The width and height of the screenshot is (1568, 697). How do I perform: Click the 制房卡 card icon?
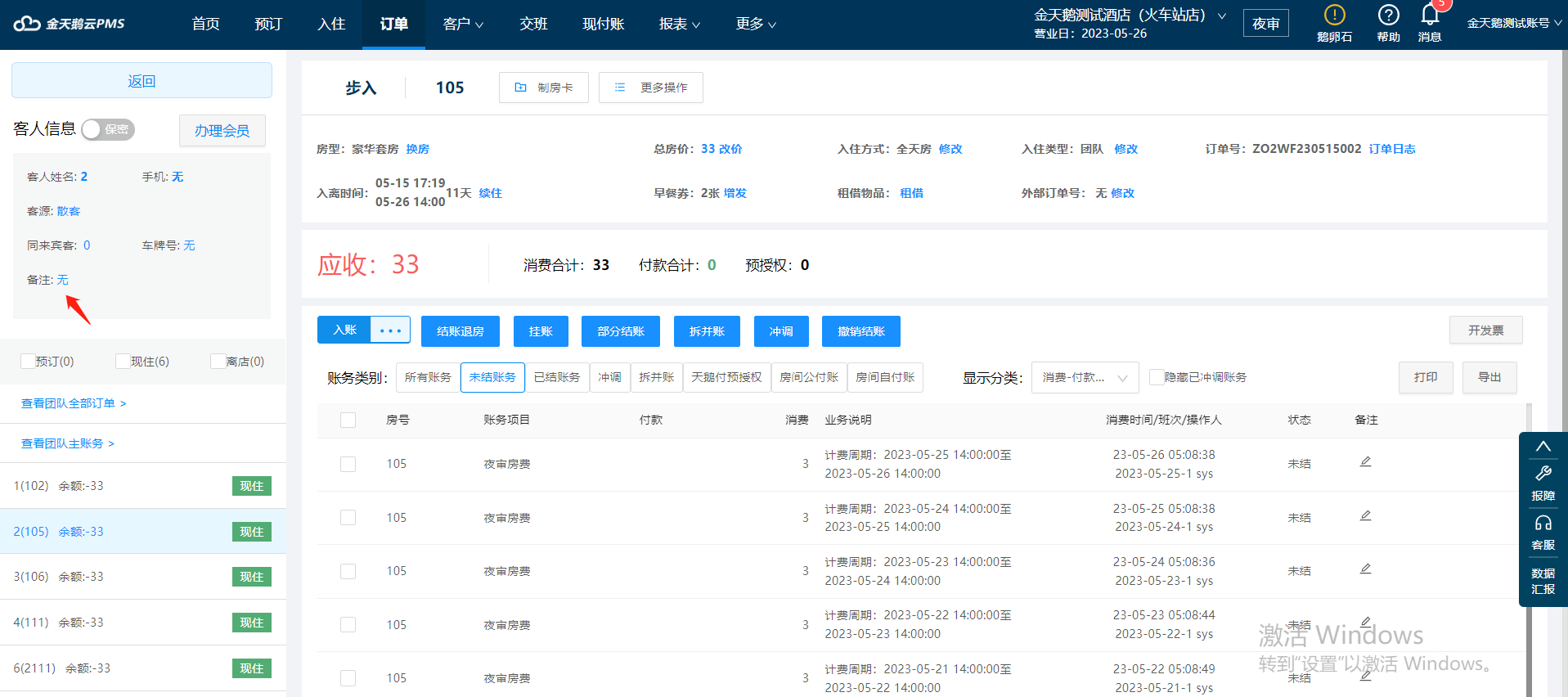520,88
